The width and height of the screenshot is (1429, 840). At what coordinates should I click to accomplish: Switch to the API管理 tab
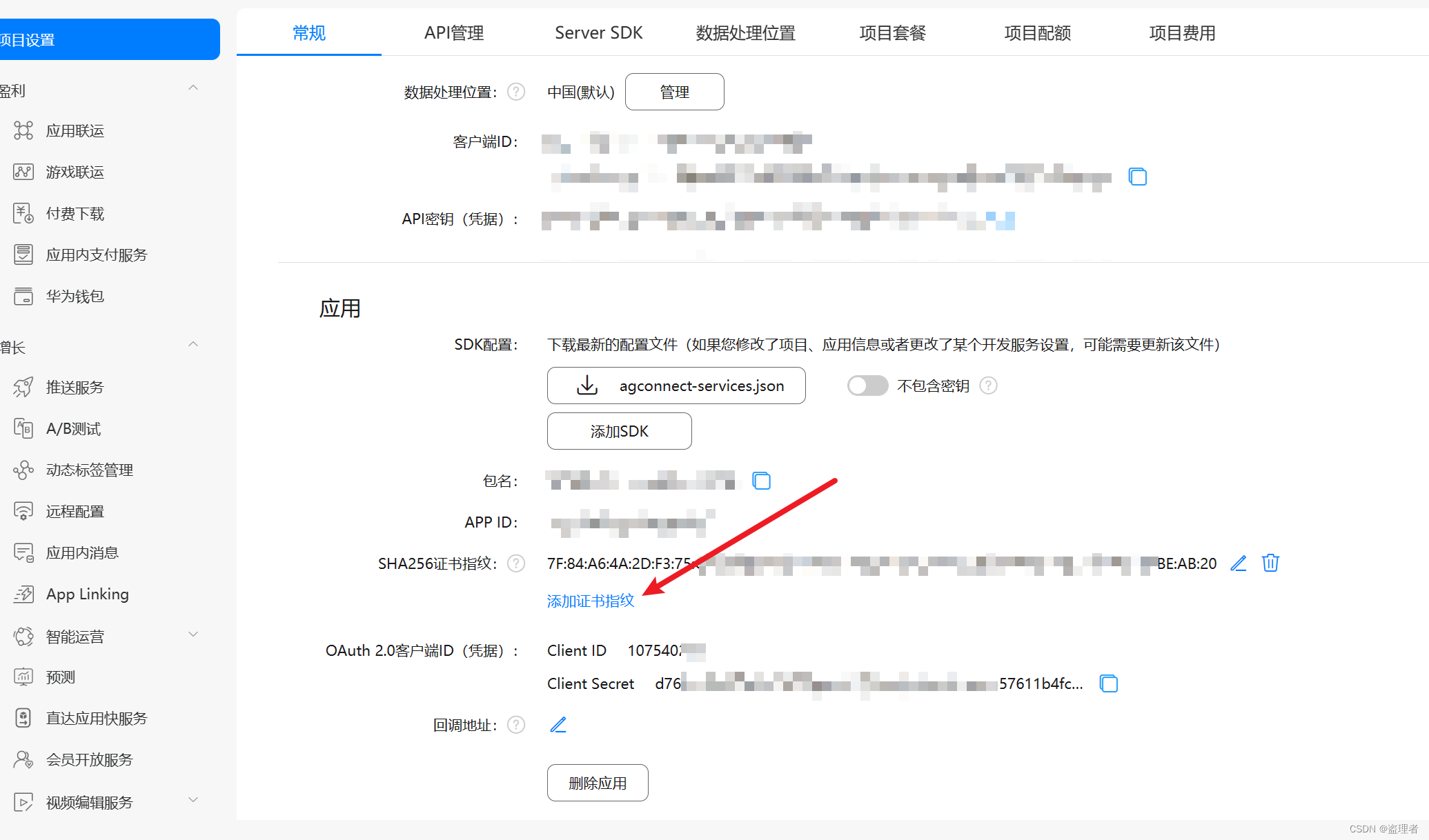[x=454, y=32]
